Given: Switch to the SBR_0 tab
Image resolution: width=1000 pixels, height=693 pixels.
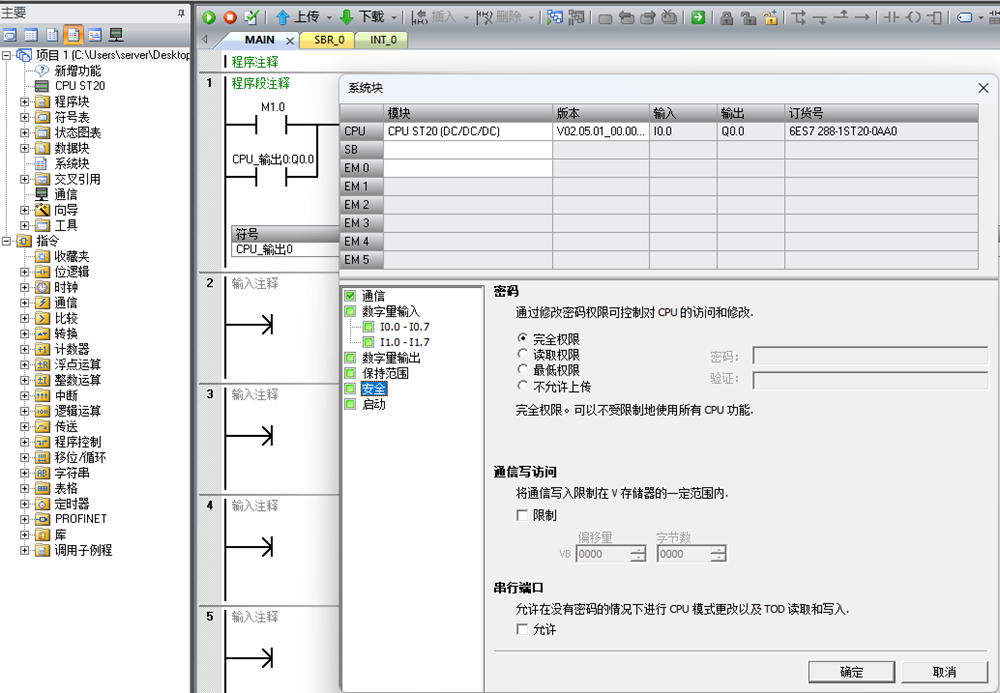Looking at the screenshot, I should coord(329,40).
